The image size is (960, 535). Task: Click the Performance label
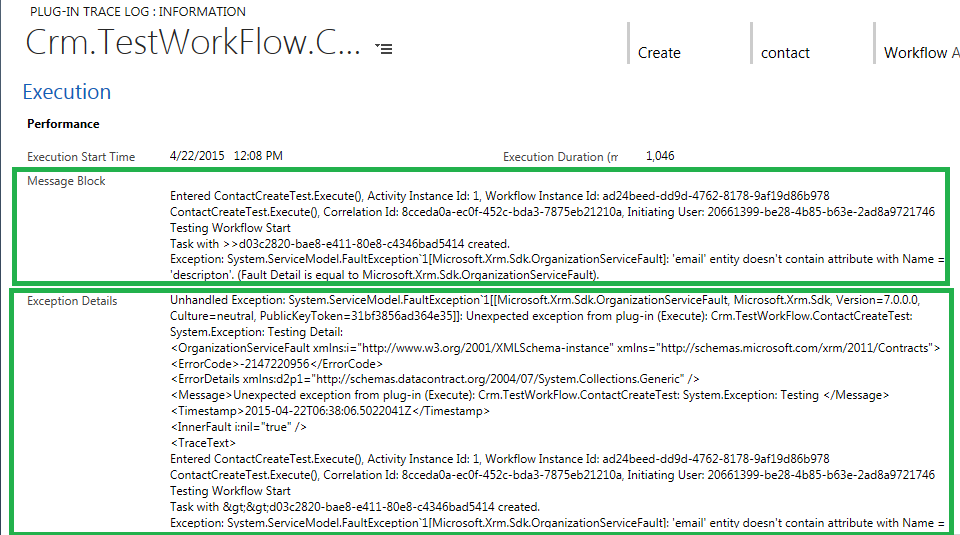click(x=63, y=124)
